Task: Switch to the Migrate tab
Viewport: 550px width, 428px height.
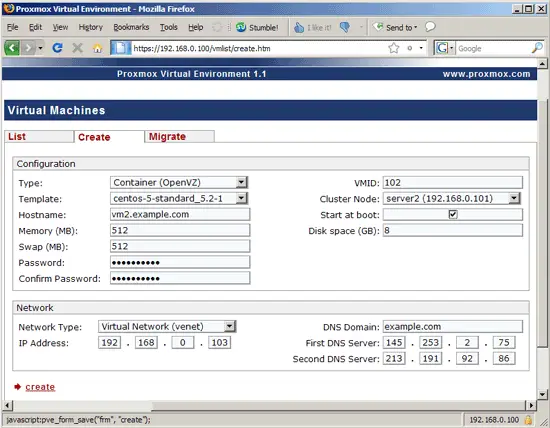Action: [x=179, y=136]
